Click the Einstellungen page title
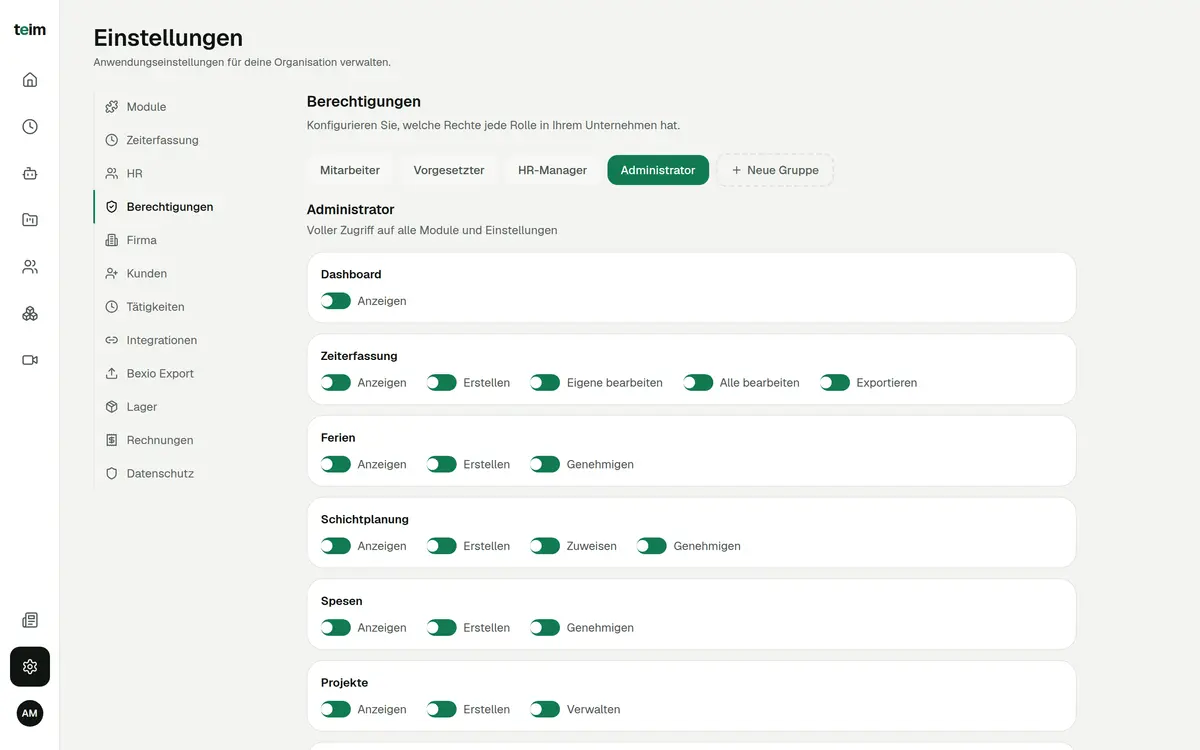 [168, 38]
